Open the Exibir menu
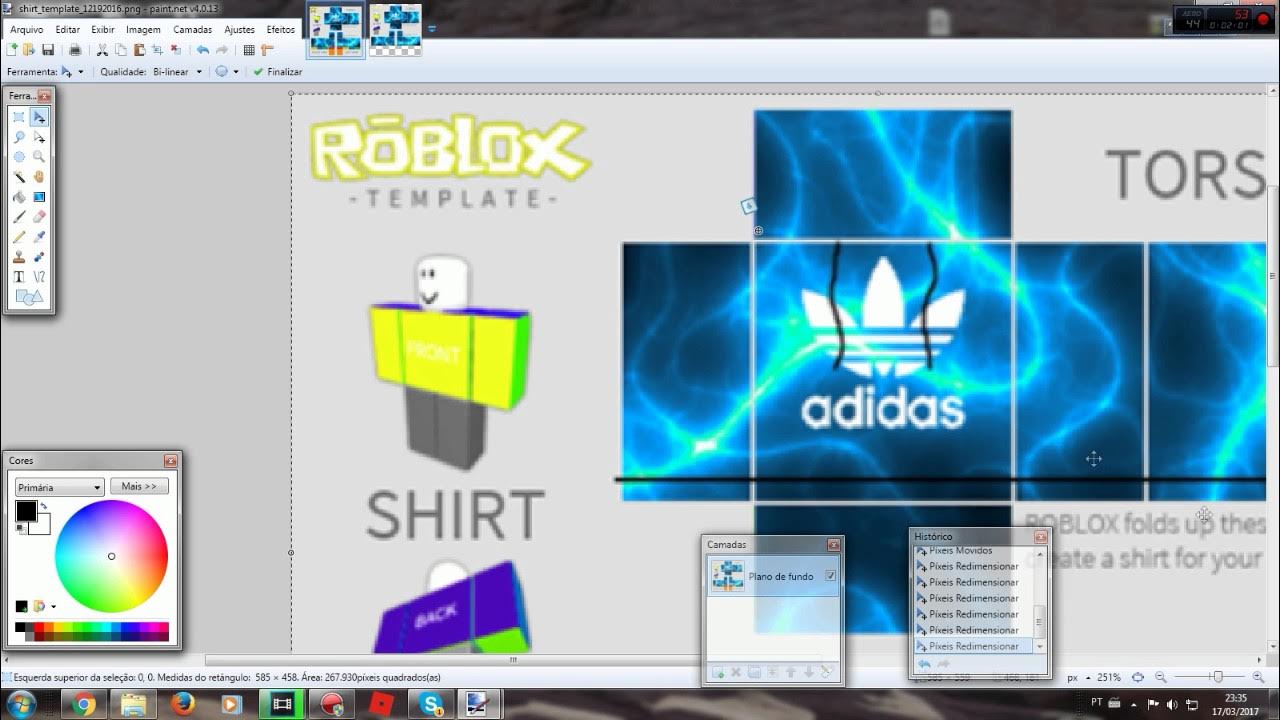 tap(103, 30)
